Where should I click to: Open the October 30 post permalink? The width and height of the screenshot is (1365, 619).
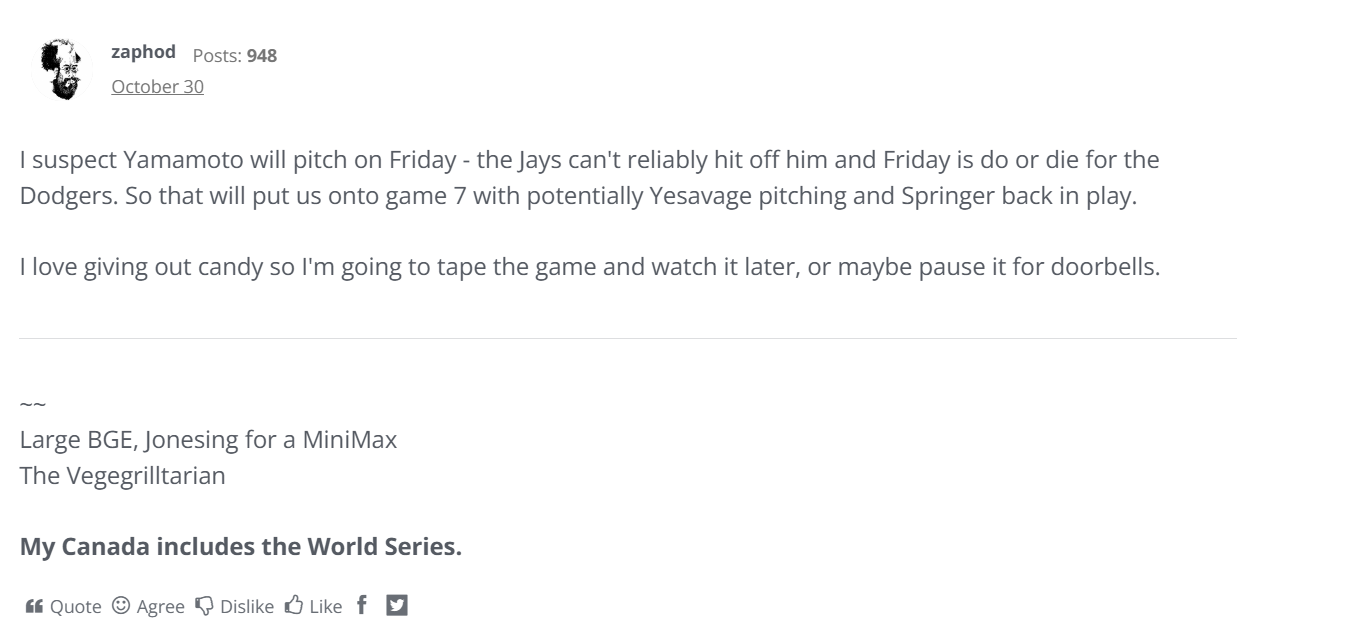(157, 87)
